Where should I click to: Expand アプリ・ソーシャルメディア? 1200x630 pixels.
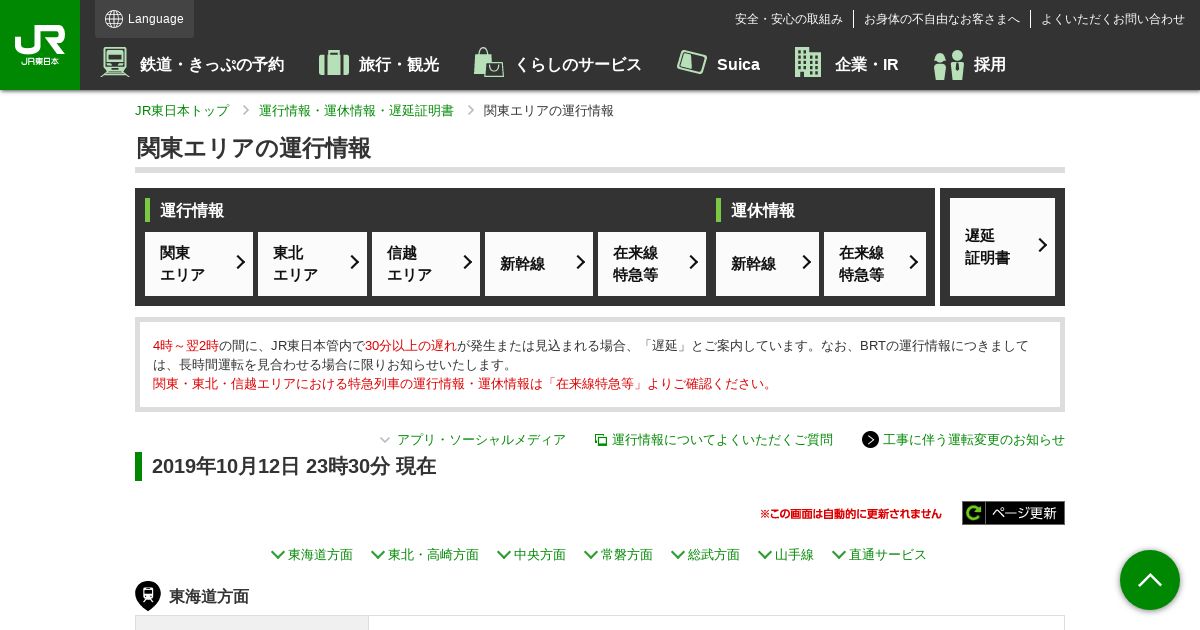(x=472, y=440)
